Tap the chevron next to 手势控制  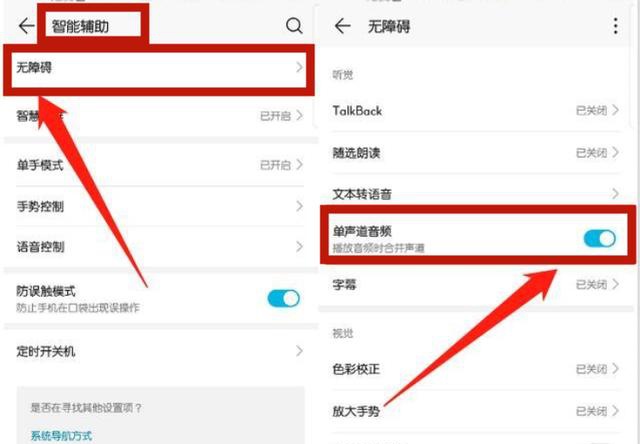(299, 206)
